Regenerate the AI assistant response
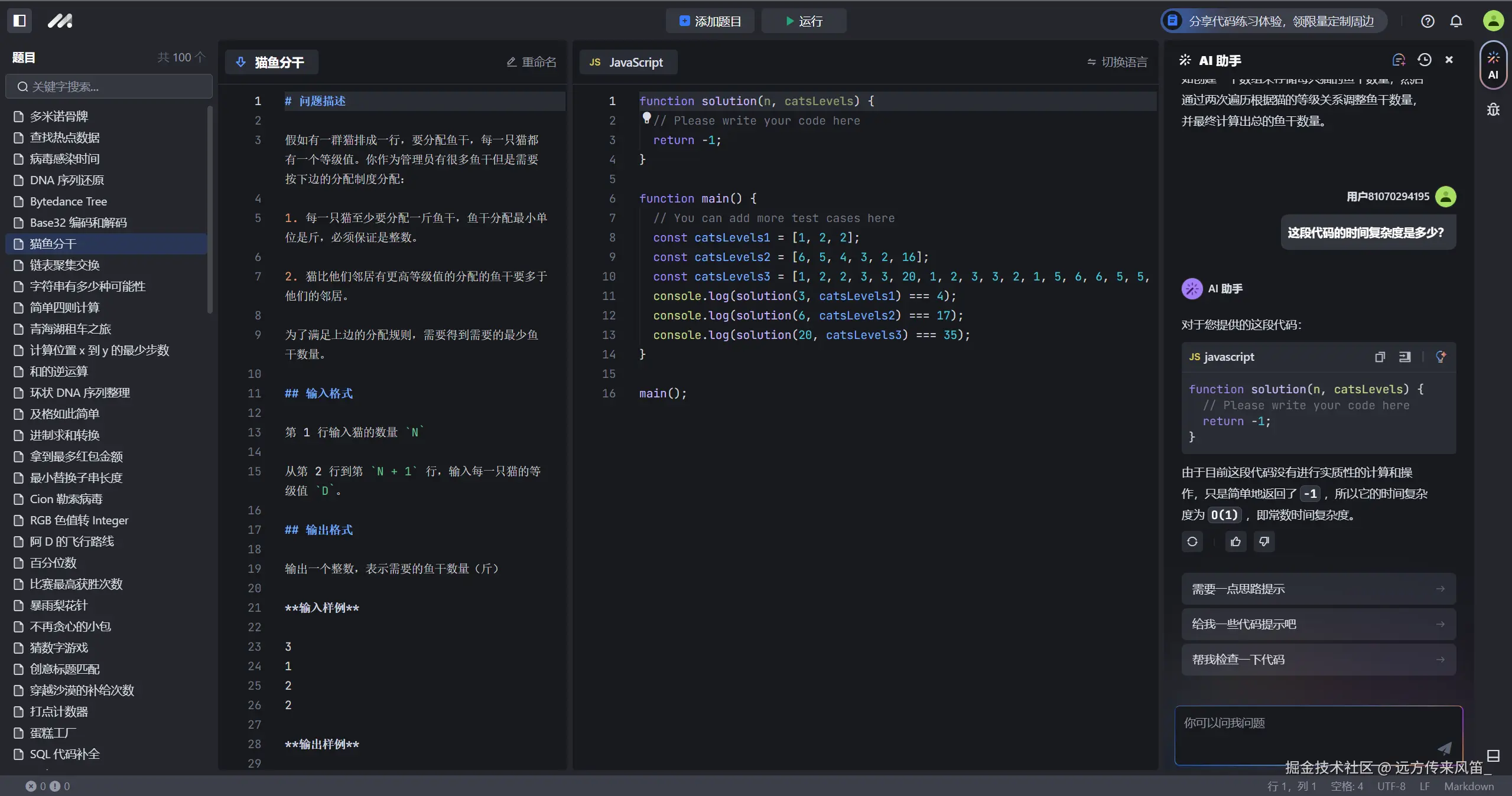This screenshot has height=796, width=1512. tap(1192, 541)
